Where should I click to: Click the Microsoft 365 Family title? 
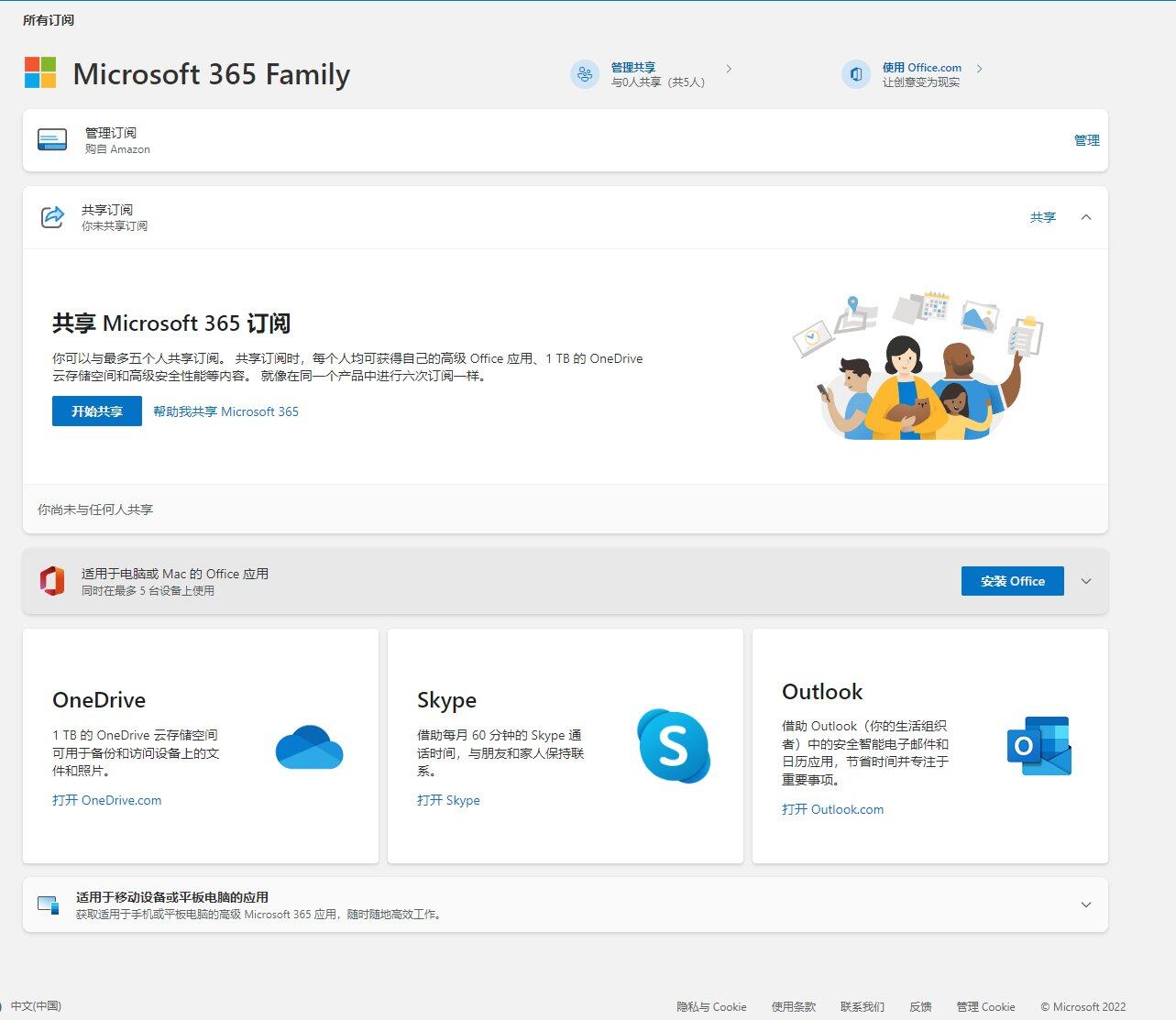(212, 74)
